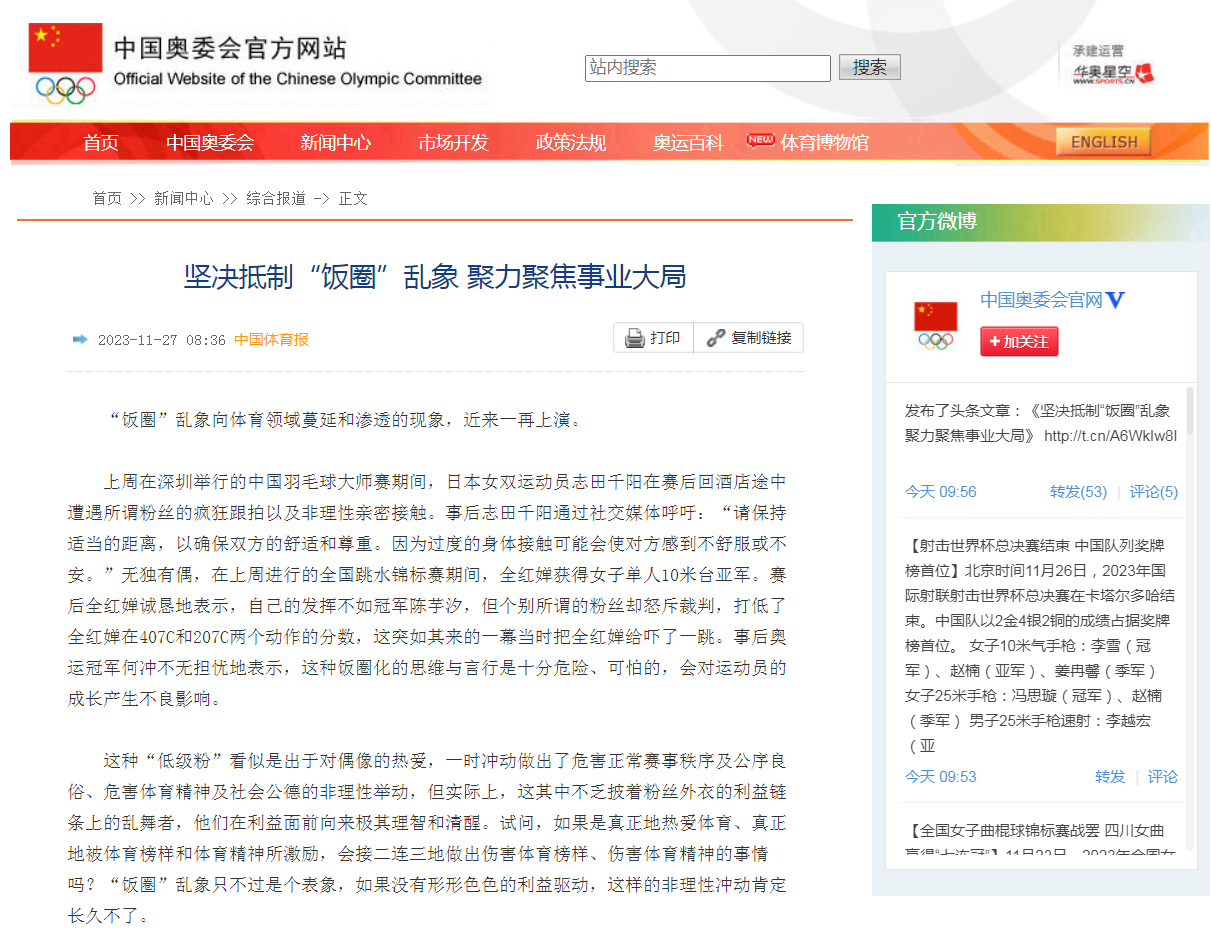Open the 中国奥委会官网 Weibo profile name
Screen dimensions: 1211x931
pyautogui.click(x=1041, y=300)
